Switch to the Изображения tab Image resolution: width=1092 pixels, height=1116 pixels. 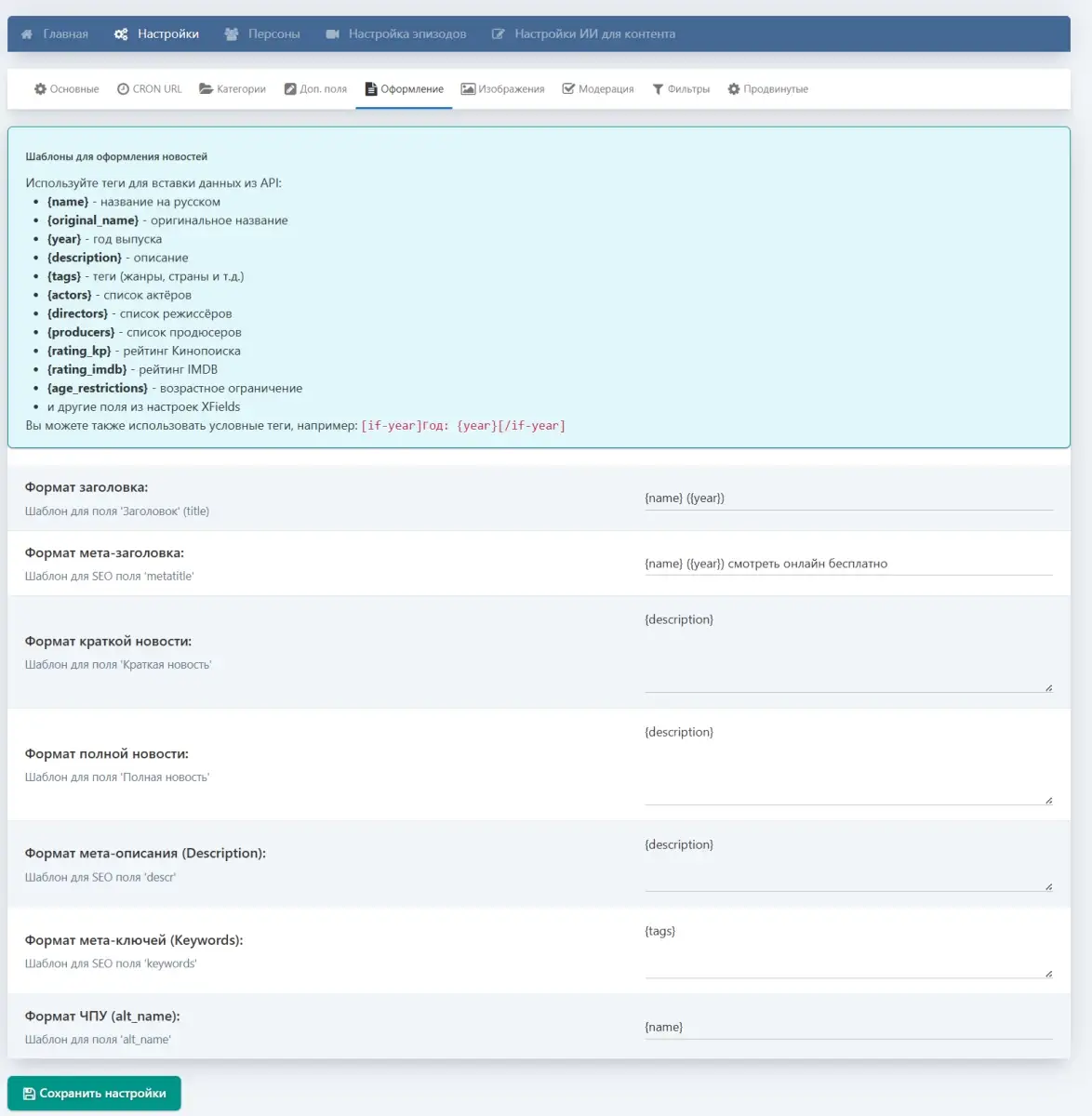pos(503,89)
